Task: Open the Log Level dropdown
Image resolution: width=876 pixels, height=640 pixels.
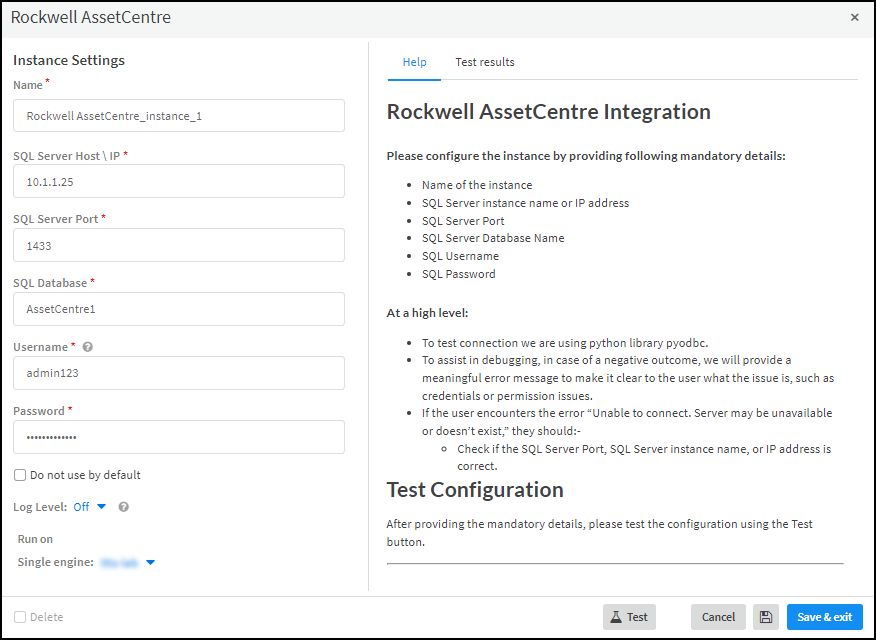Action: (x=90, y=507)
